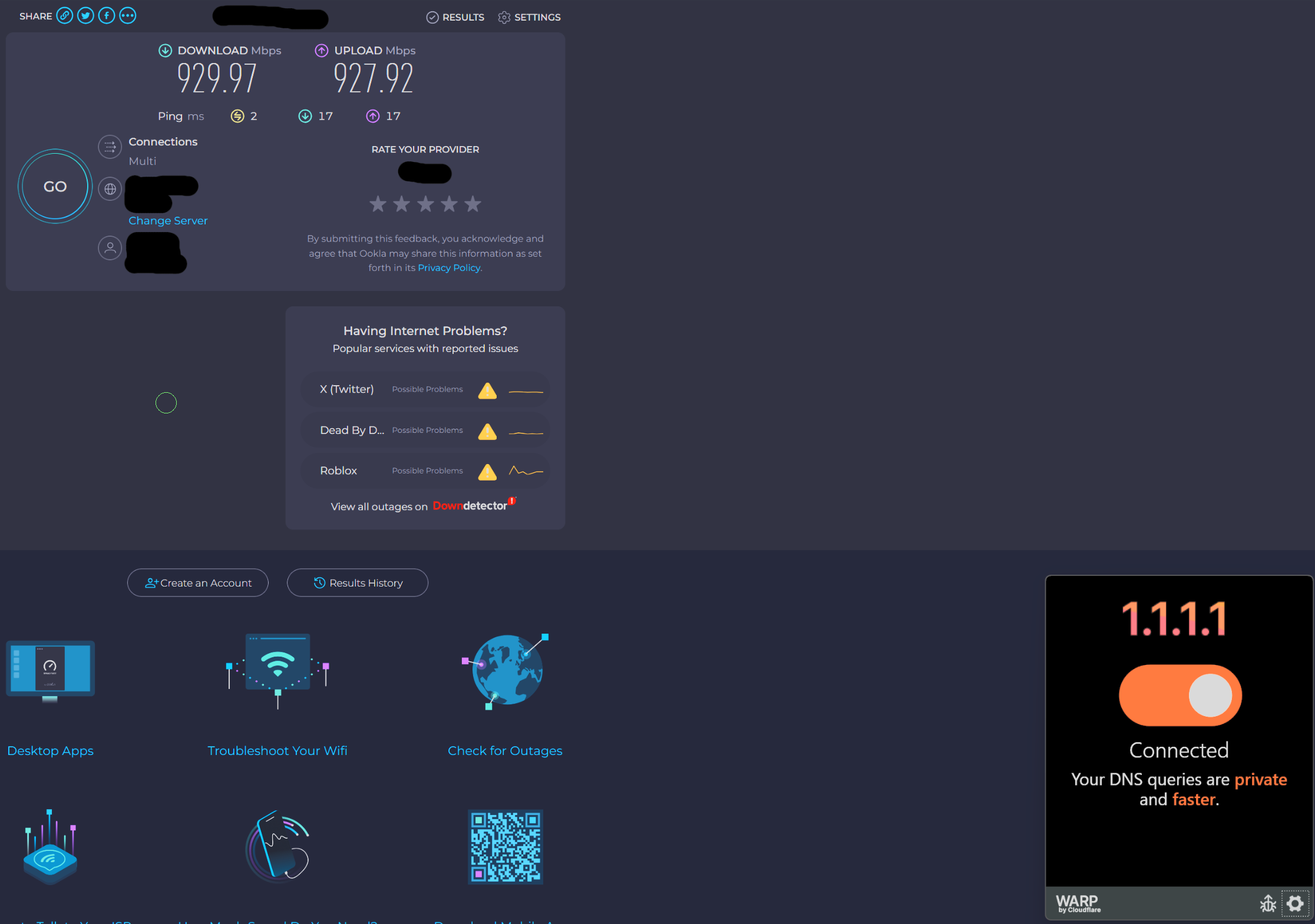Open Downdetector outages link
The width and height of the screenshot is (1315, 924).
(474, 505)
